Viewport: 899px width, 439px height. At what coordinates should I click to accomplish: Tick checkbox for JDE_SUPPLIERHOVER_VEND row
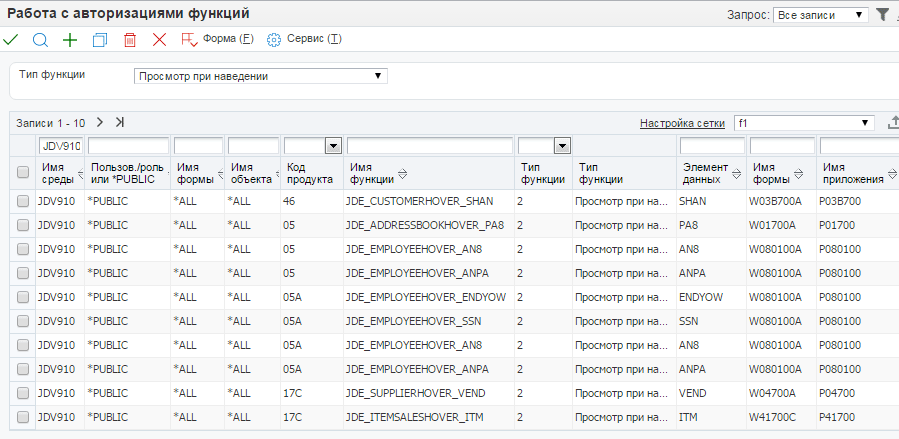click(x=22, y=393)
